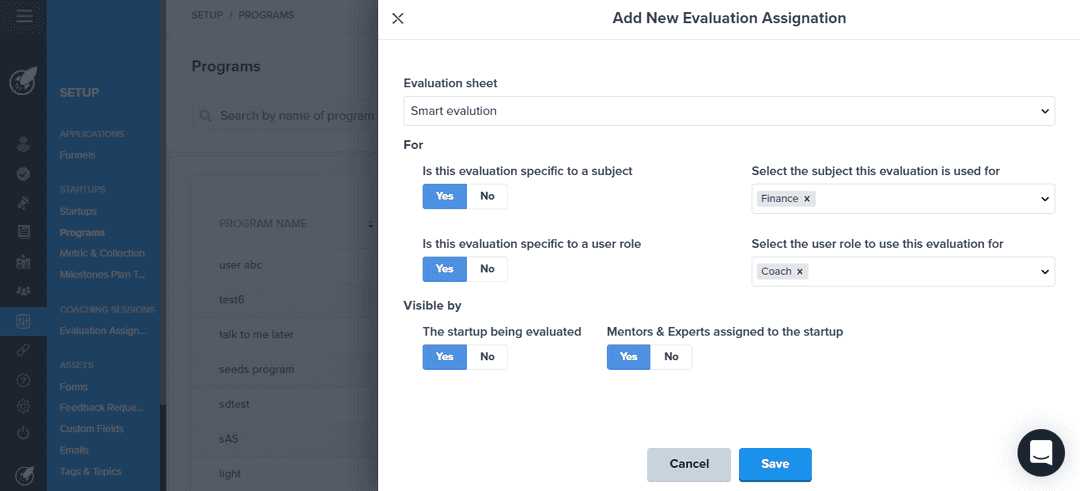Open the settings gear in sidebar

tap(23, 406)
